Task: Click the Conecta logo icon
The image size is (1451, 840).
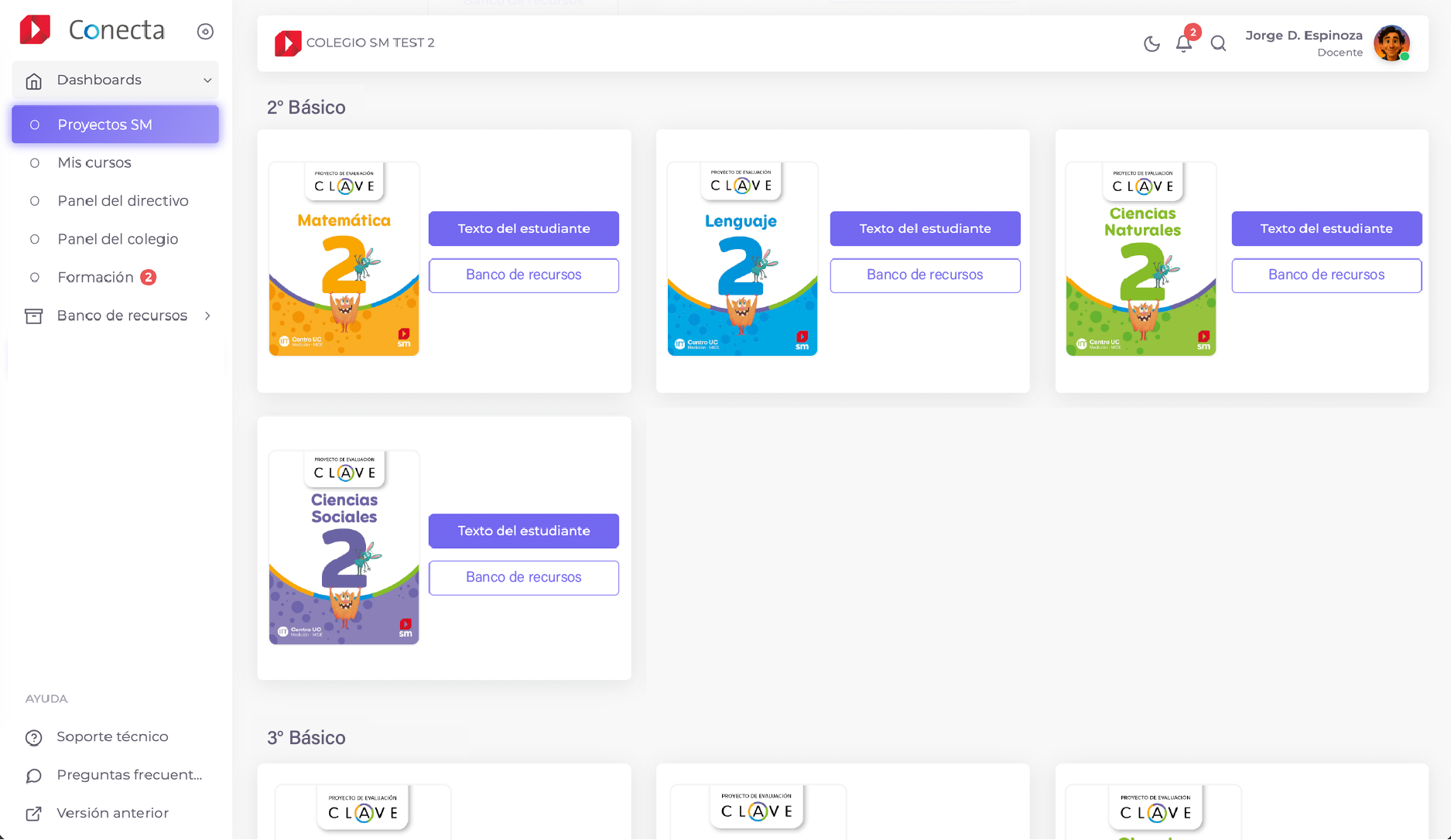Action: (x=35, y=30)
